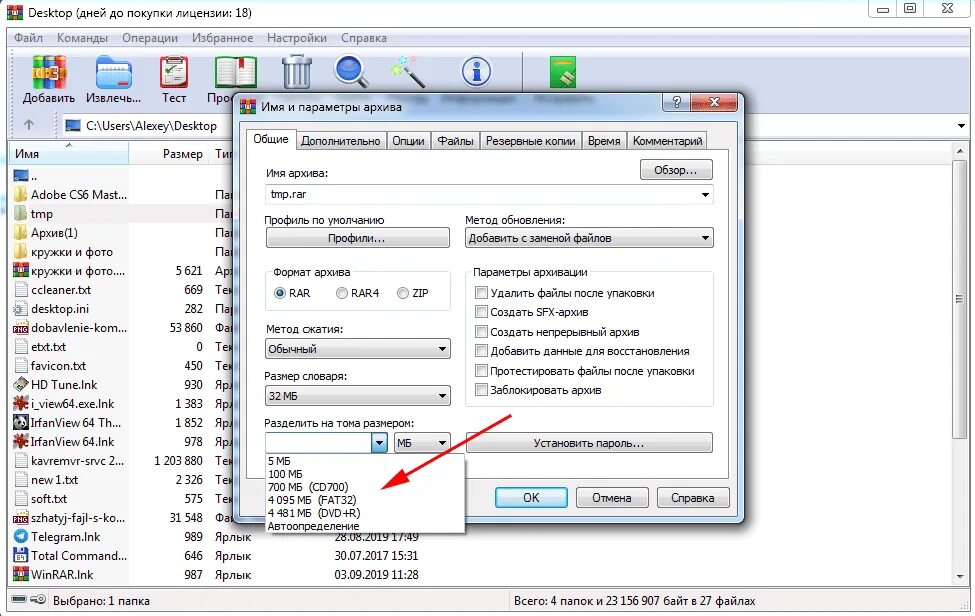Choose 4 095 МБ (FAT32) volume size
The image size is (975, 616).
coord(312,500)
